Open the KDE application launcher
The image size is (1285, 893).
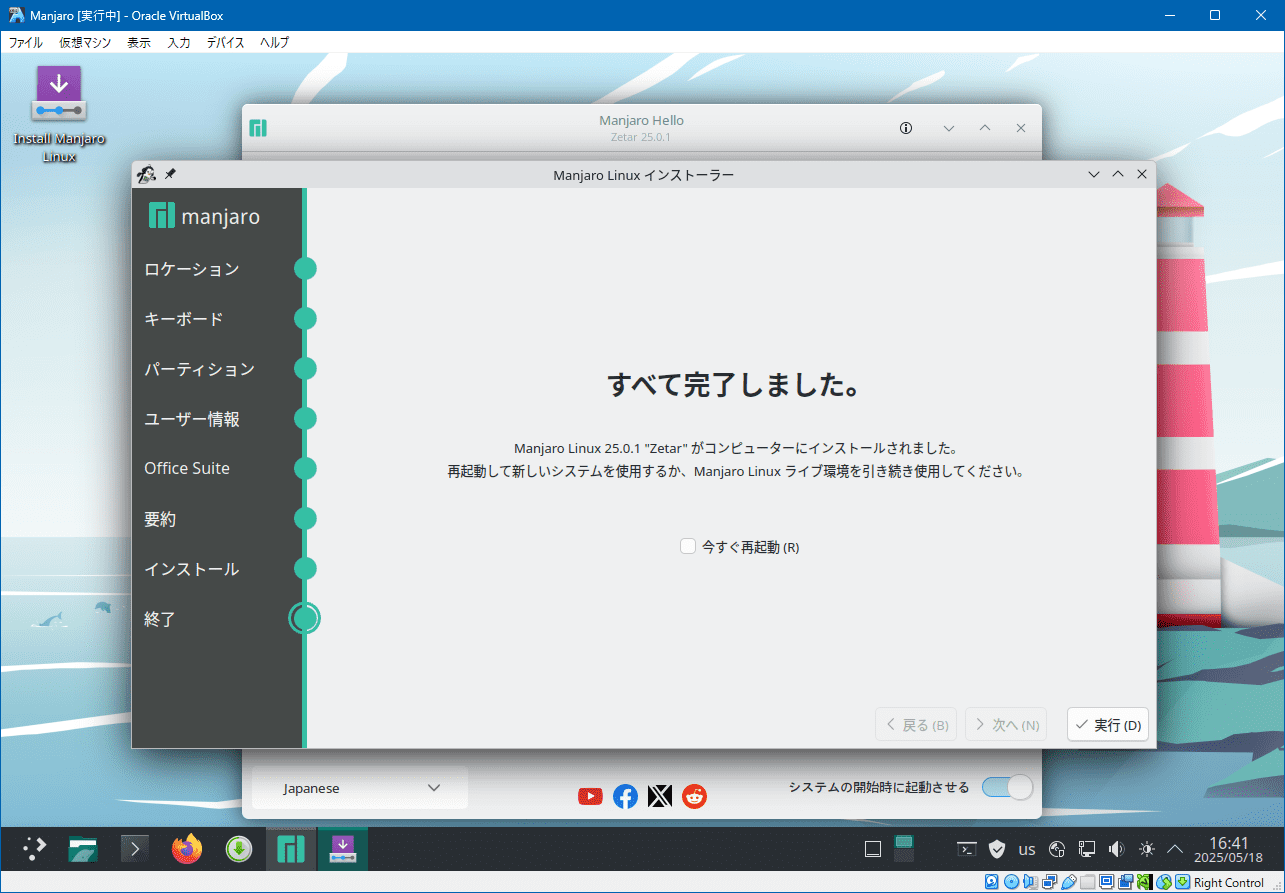click(35, 849)
